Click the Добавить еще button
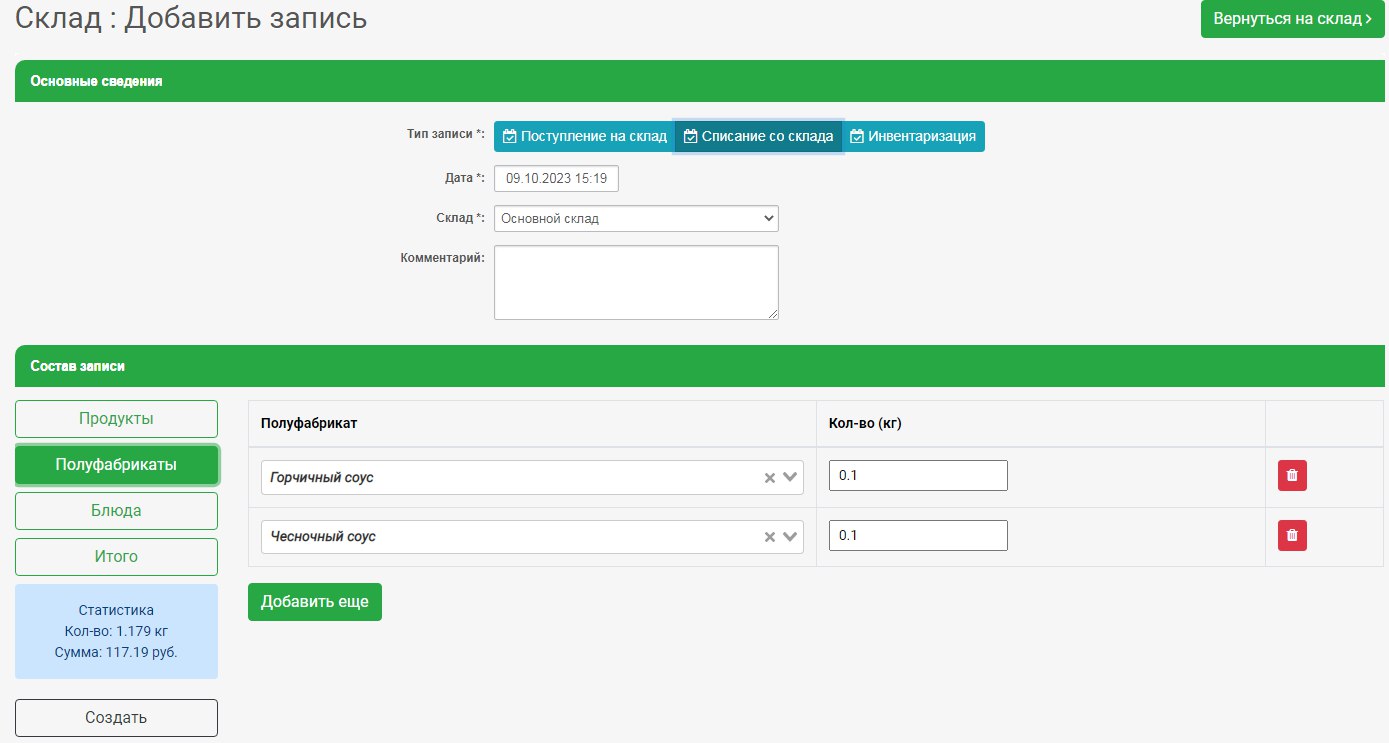This screenshot has height=743, width=1389. [314, 602]
